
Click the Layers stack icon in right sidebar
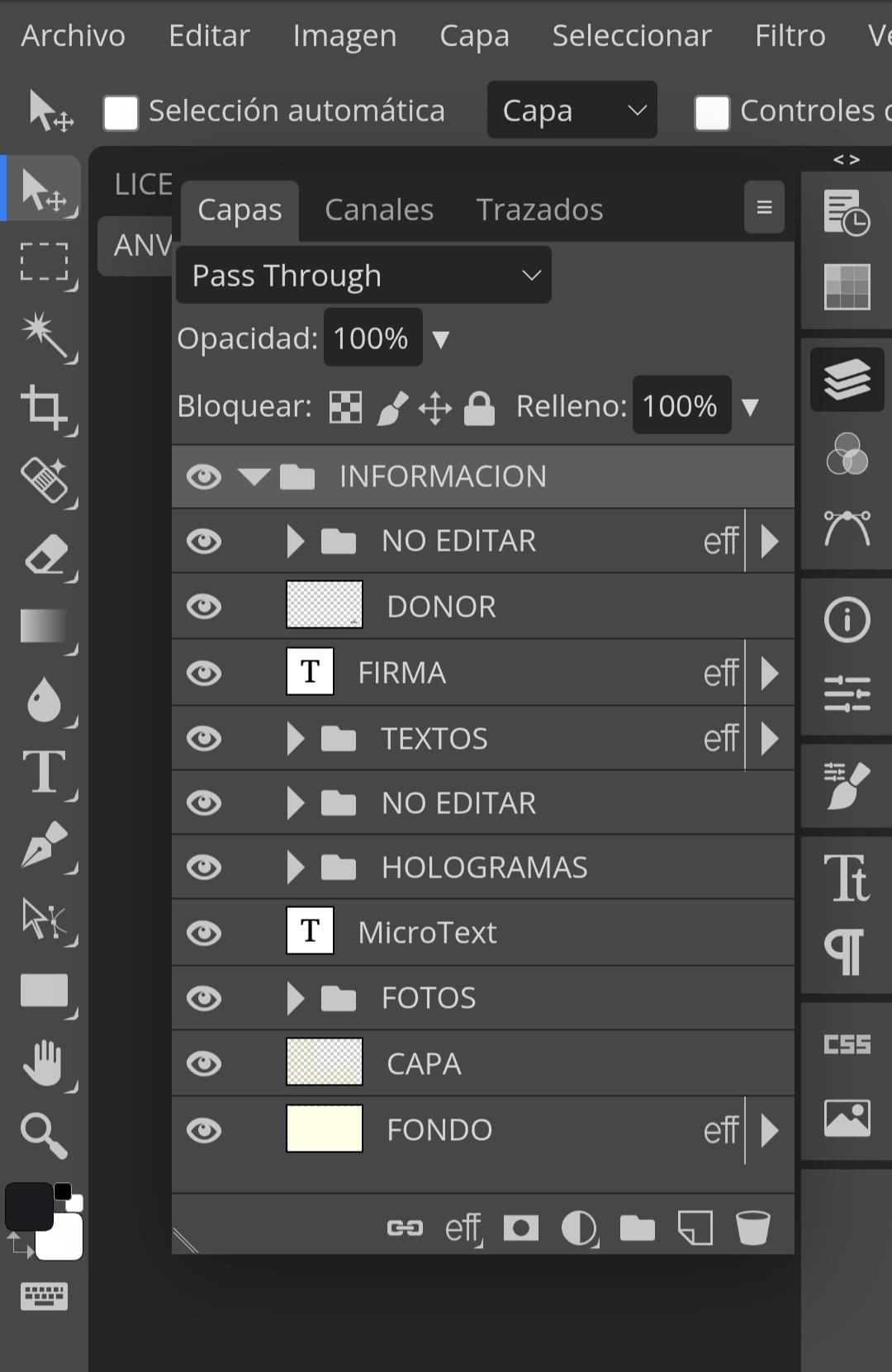coord(847,380)
